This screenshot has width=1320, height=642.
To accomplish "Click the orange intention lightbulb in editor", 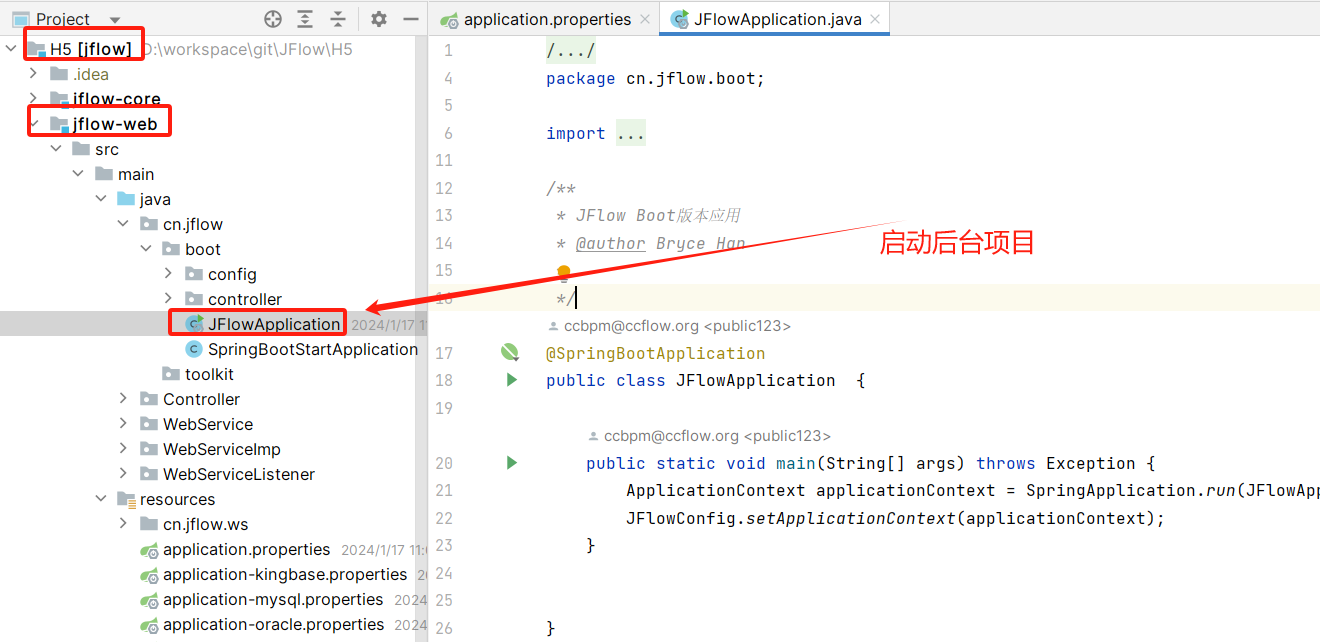I will click(563, 272).
